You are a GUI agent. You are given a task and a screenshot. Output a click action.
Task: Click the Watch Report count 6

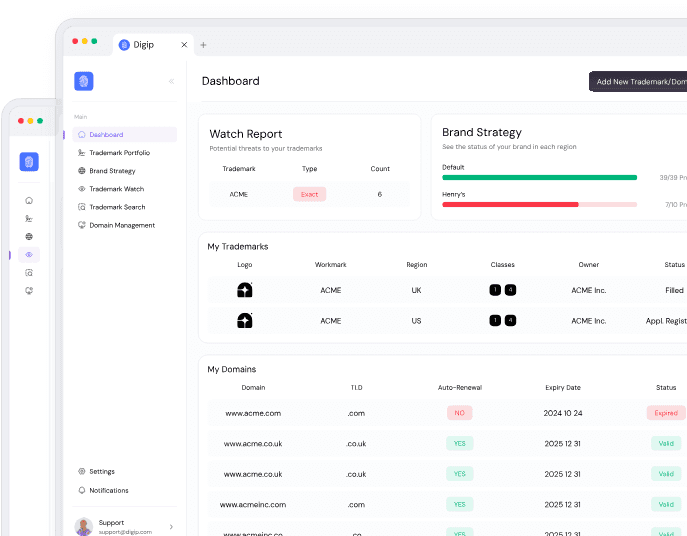(380, 194)
